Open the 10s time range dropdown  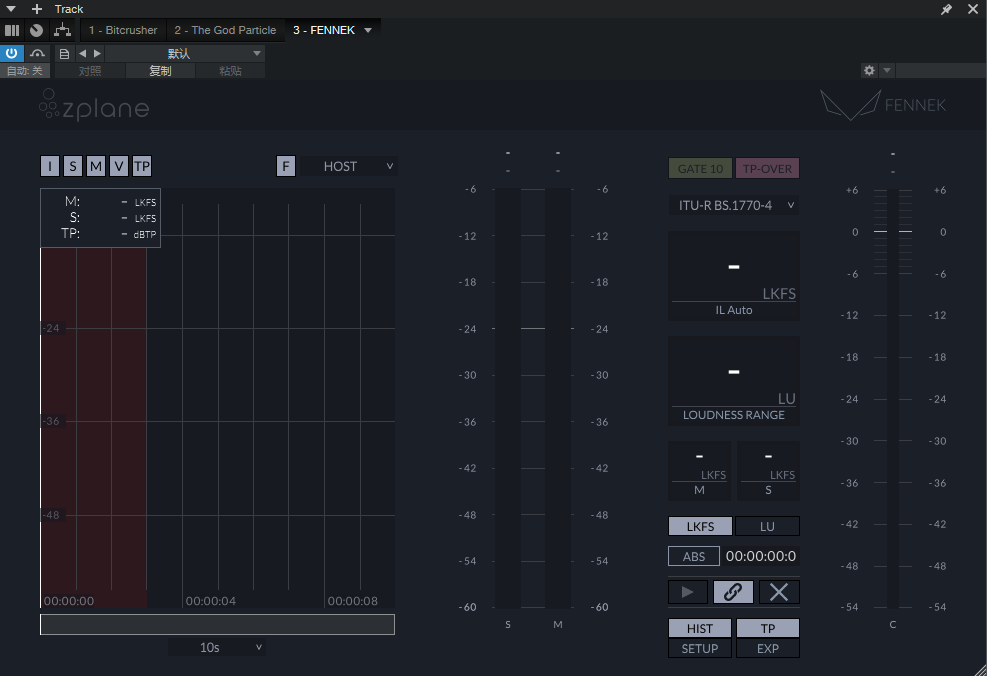(x=217, y=647)
